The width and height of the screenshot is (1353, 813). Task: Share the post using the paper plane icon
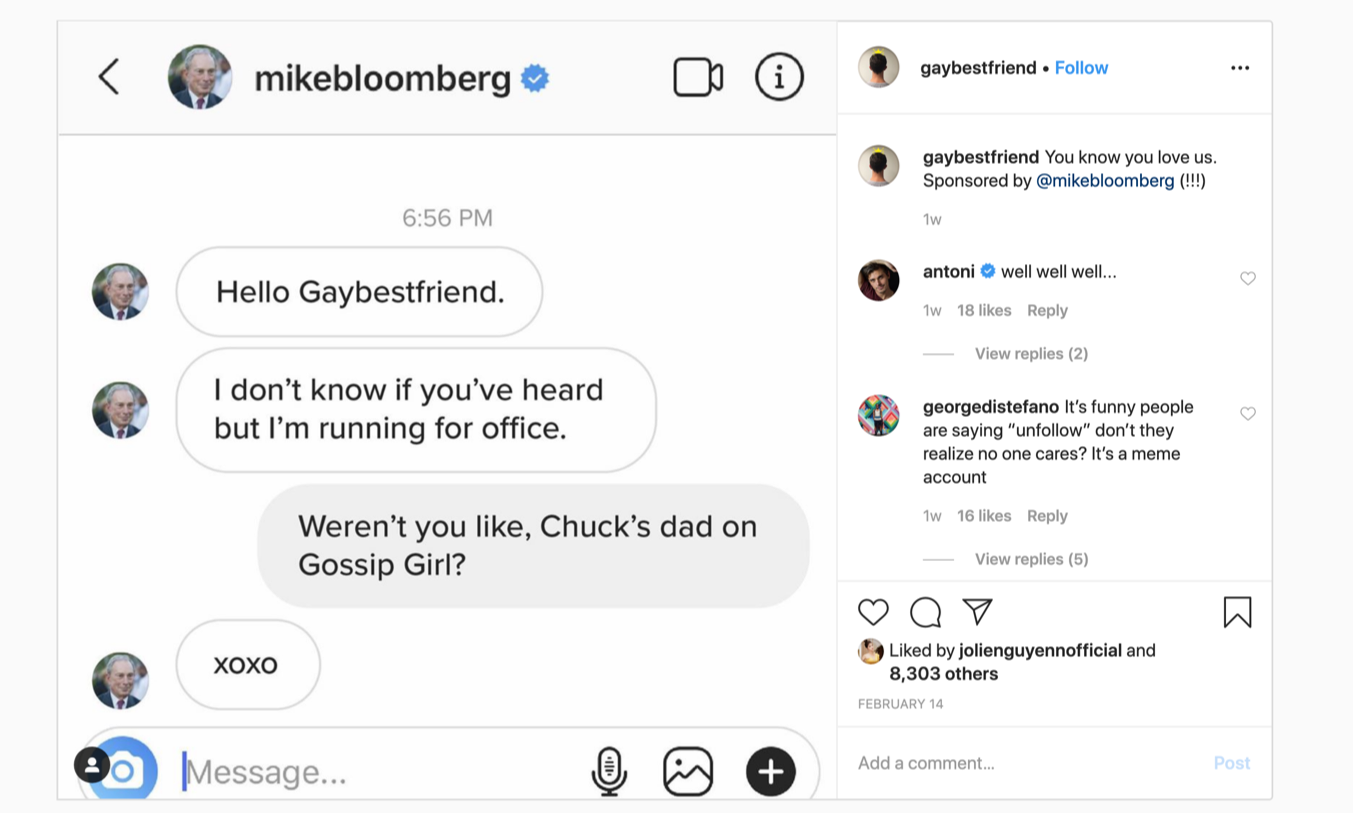(975, 611)
